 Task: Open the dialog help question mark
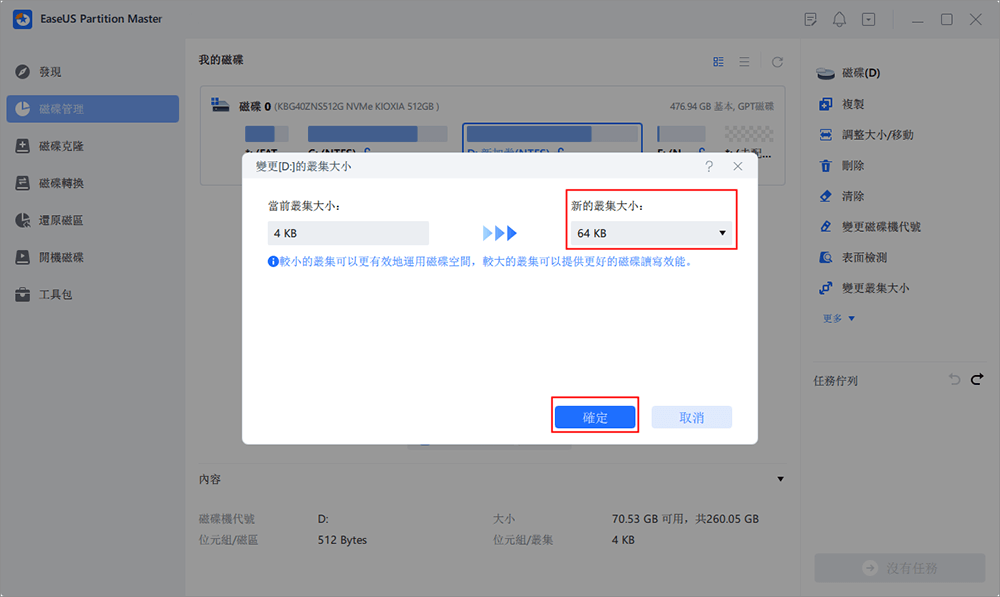pyautogui.click(x=709, y=166)
